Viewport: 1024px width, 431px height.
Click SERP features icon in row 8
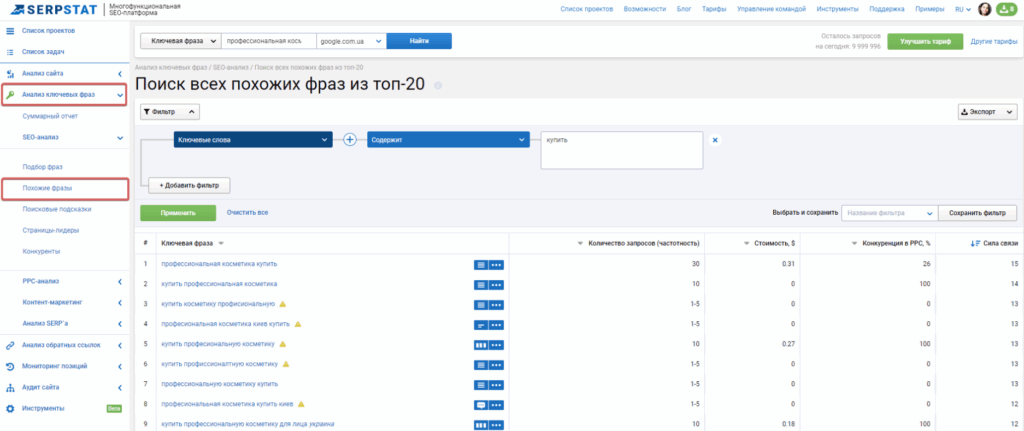[481, 404]
